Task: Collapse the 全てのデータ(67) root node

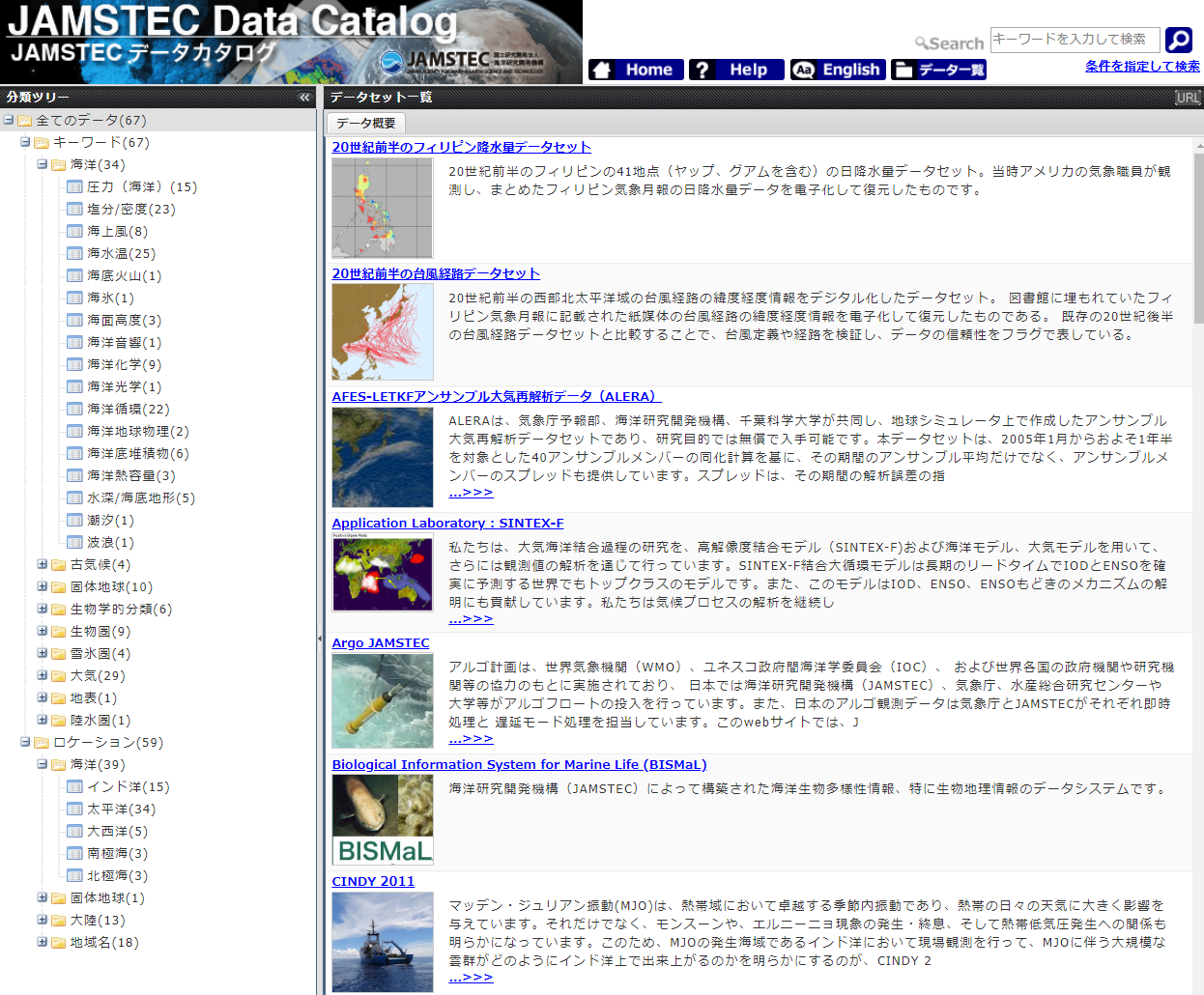Action: tap(9, 120)
